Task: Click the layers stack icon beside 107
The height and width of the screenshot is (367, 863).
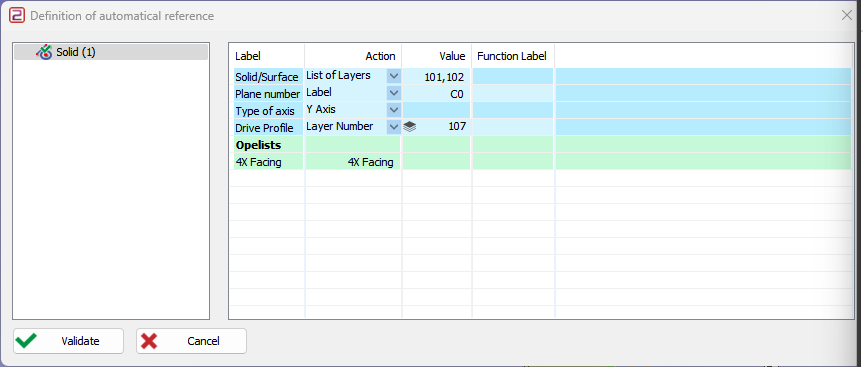Action: 409,127
